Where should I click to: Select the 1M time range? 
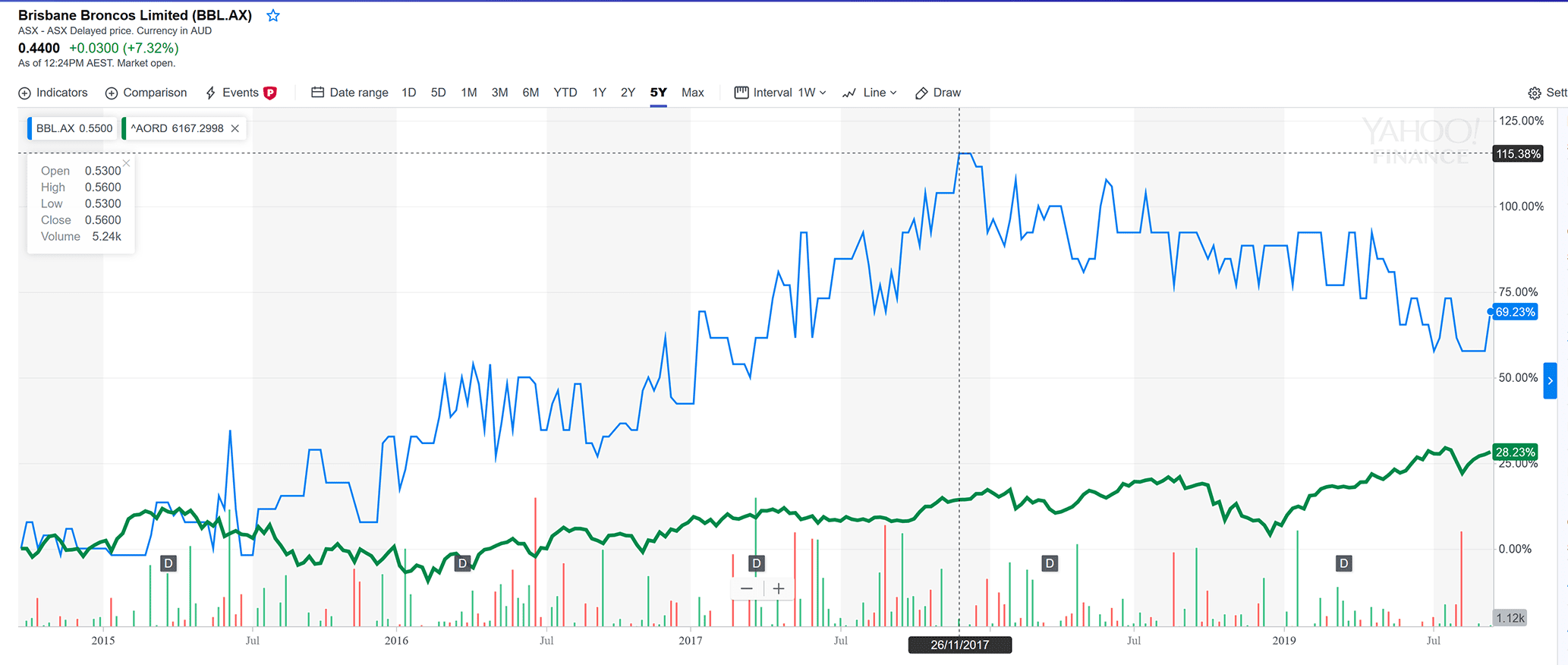(469, 93)
